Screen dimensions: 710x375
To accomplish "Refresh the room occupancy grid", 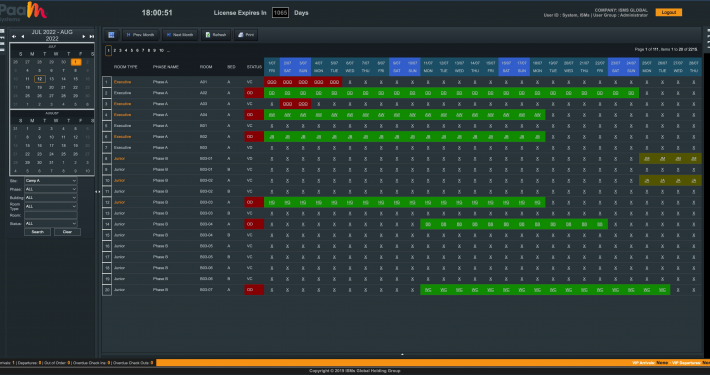I will [x=216, y=35].
